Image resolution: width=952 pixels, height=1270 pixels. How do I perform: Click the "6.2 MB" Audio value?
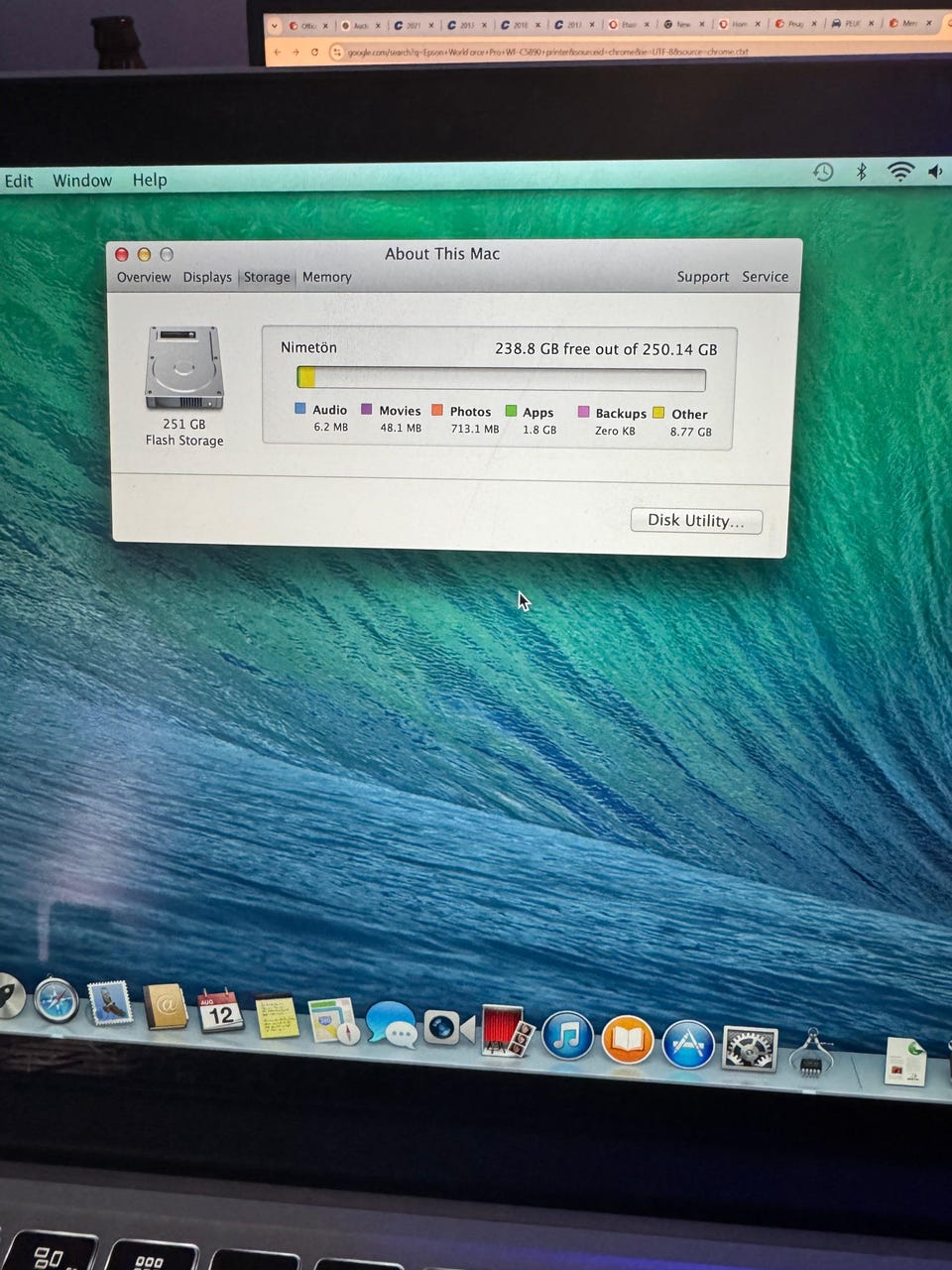(330, 427)
